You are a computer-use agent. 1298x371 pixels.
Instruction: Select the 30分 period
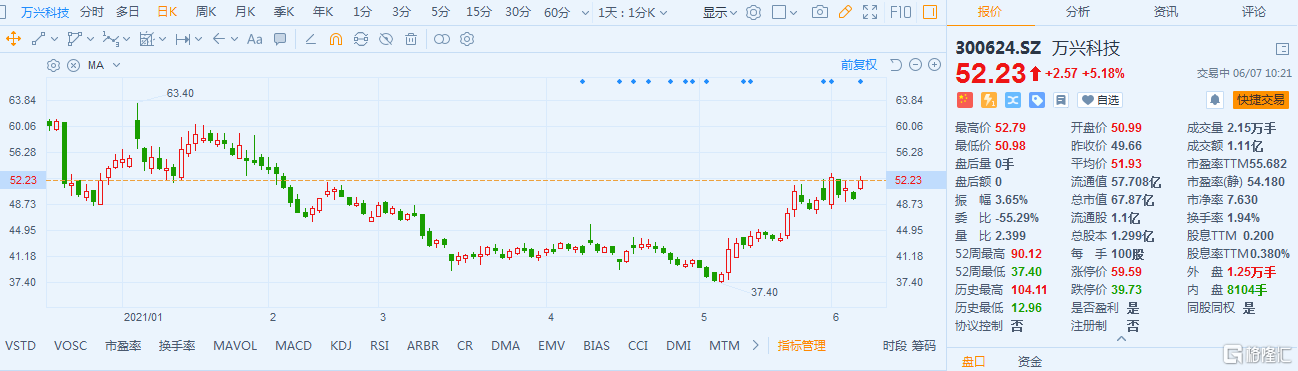[x=517, y=12]
